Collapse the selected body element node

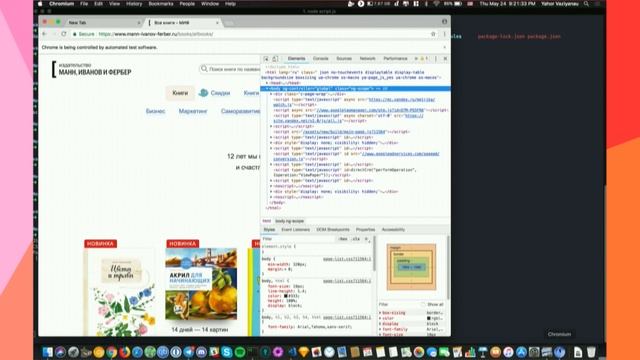tap(267, 89)
